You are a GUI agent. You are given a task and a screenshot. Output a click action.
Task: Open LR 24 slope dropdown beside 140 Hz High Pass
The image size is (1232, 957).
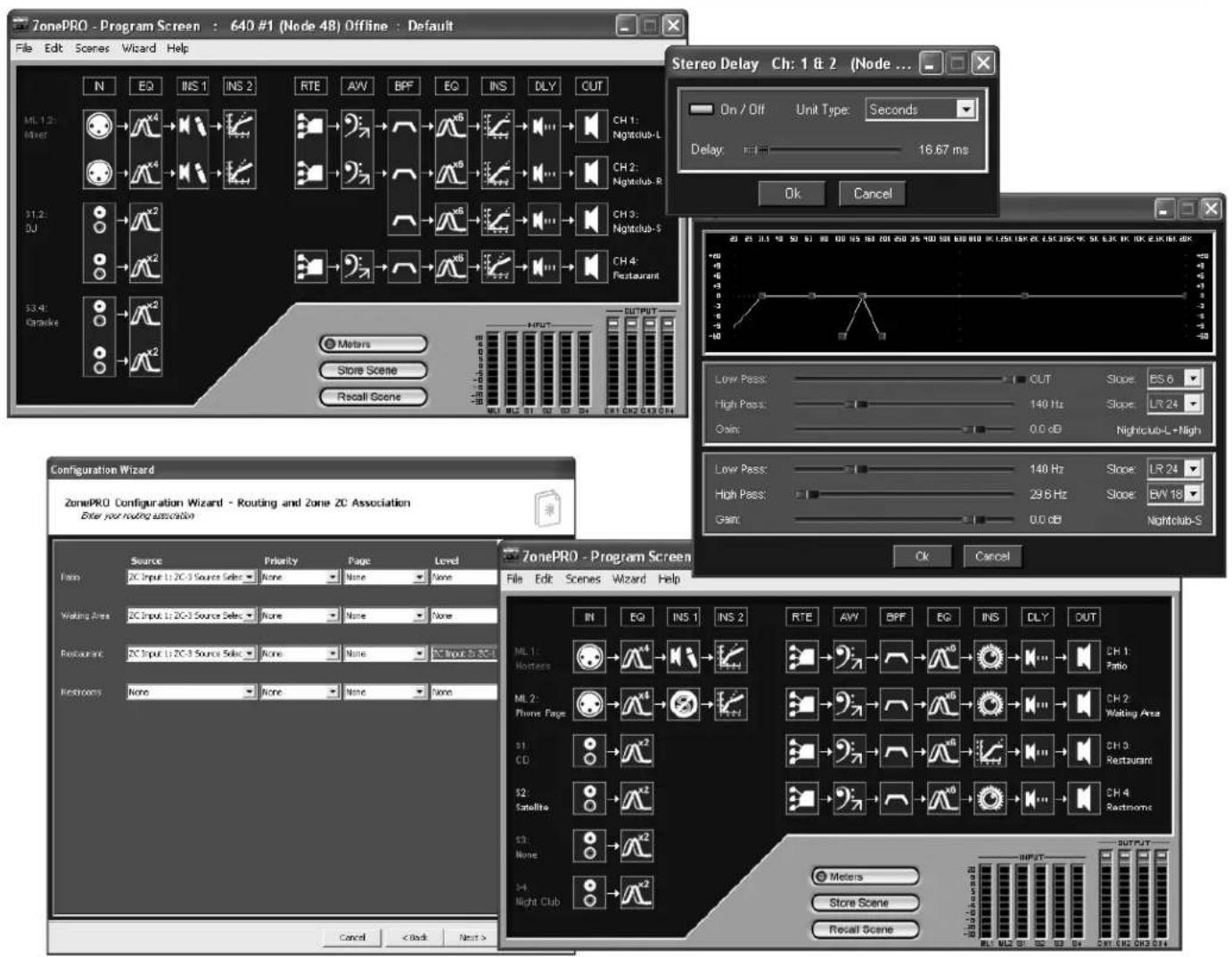pyautogui.click(x=1174, y=403)
